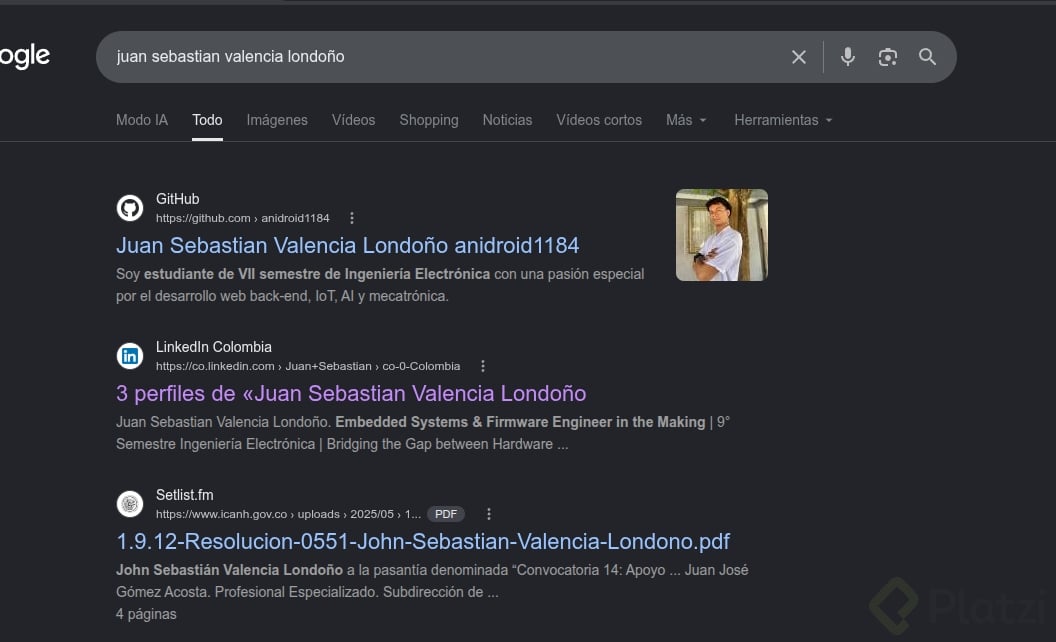Click the PDF badge on third result
This screenshot has height=642, width=1056.
point(446,514)
